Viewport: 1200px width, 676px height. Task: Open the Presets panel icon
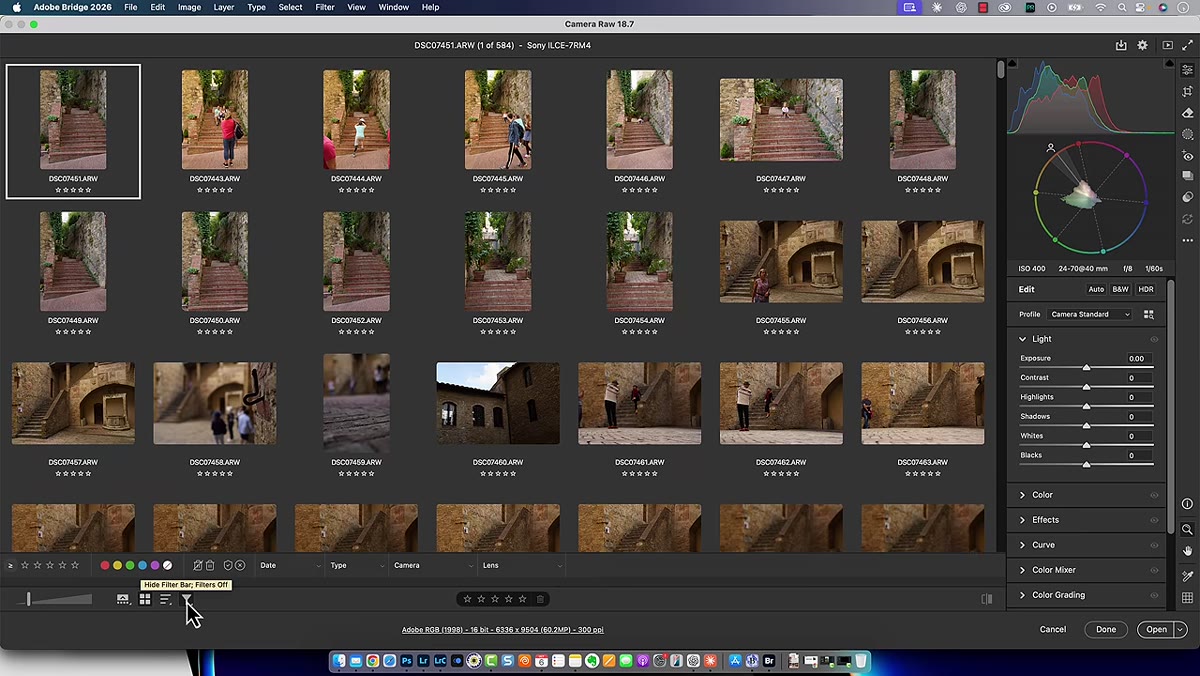(1187, 198)
